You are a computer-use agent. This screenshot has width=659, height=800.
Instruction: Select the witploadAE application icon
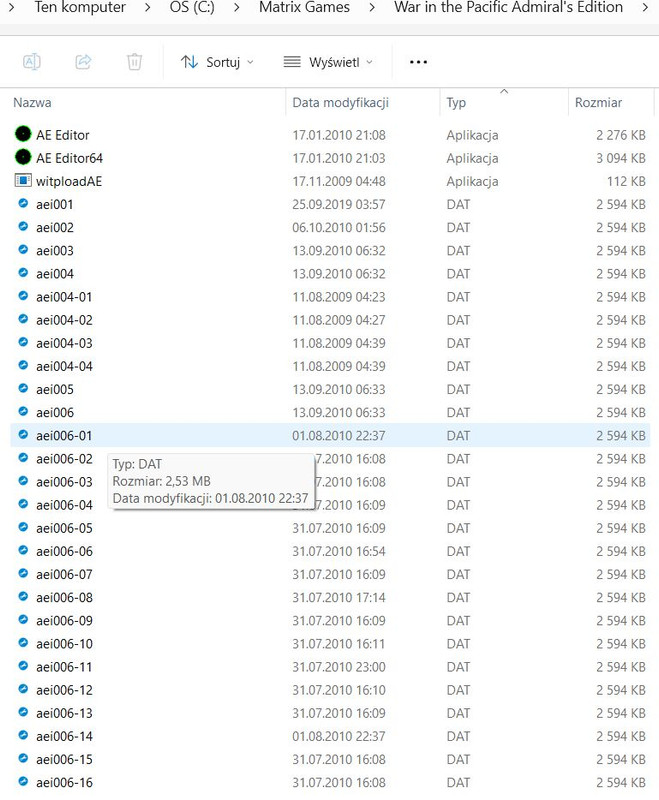(x=23, y=180)
